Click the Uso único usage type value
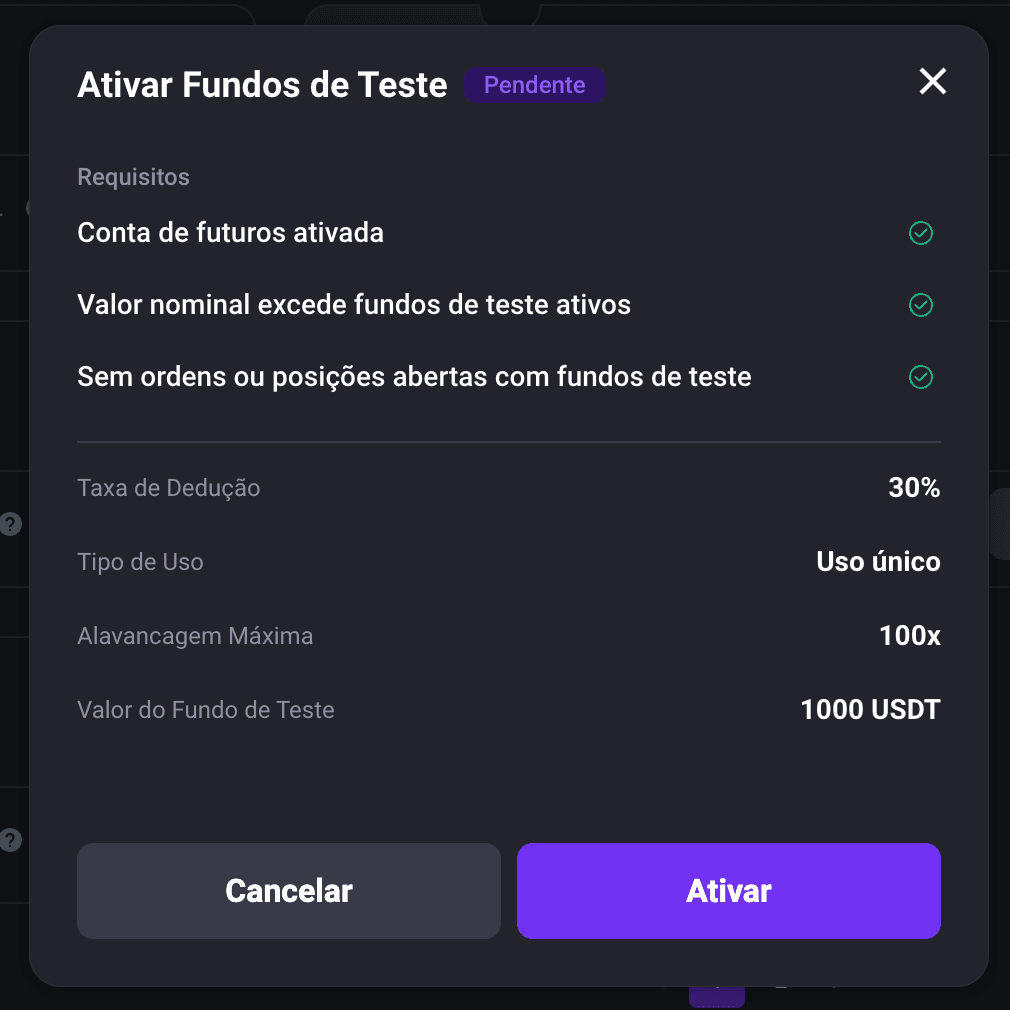The width and height of the screenshot is (1010, 1010). tap(878, 562)
